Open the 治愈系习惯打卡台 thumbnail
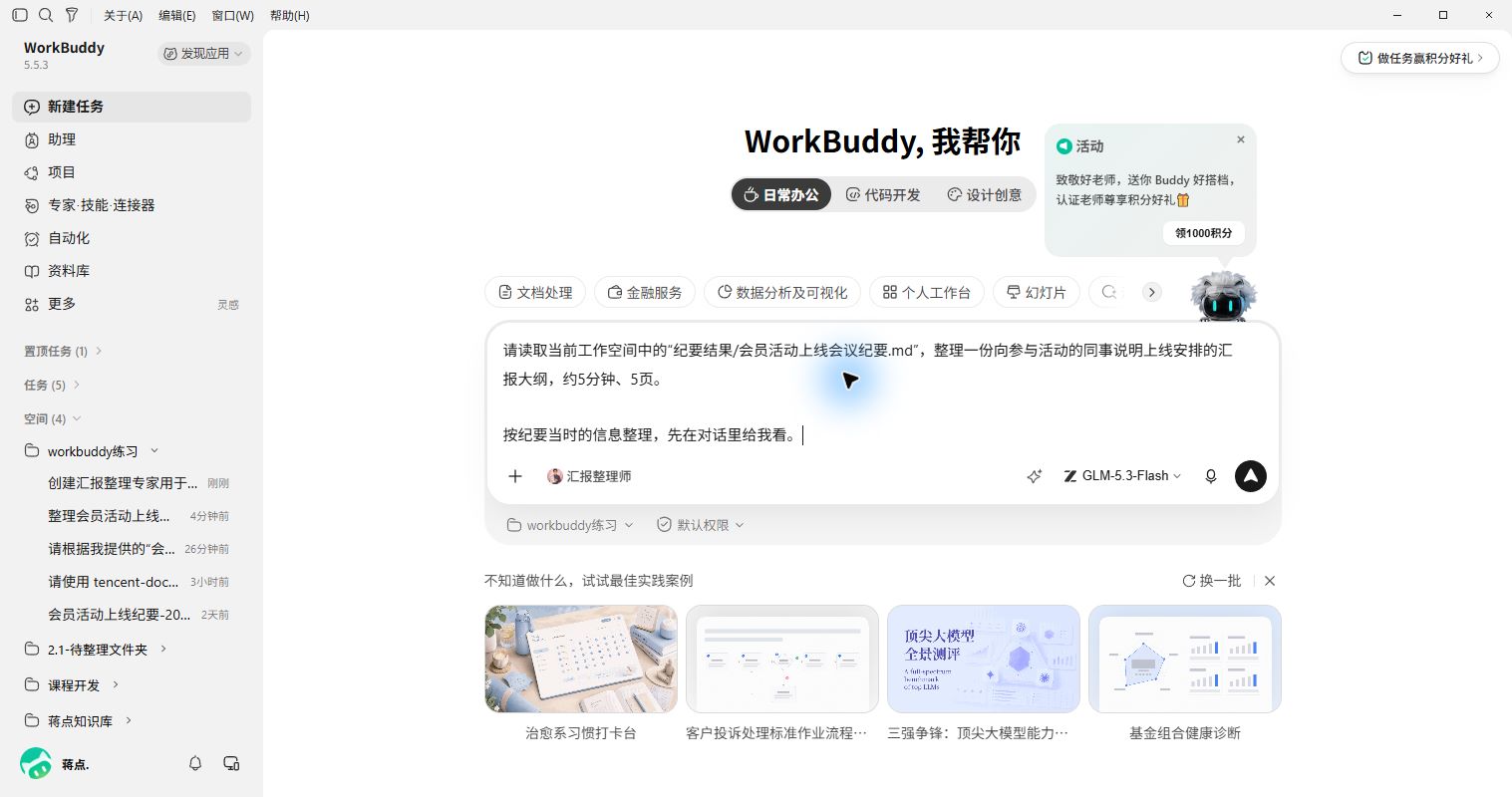The image size is (1512, 797). coord(581,659)
